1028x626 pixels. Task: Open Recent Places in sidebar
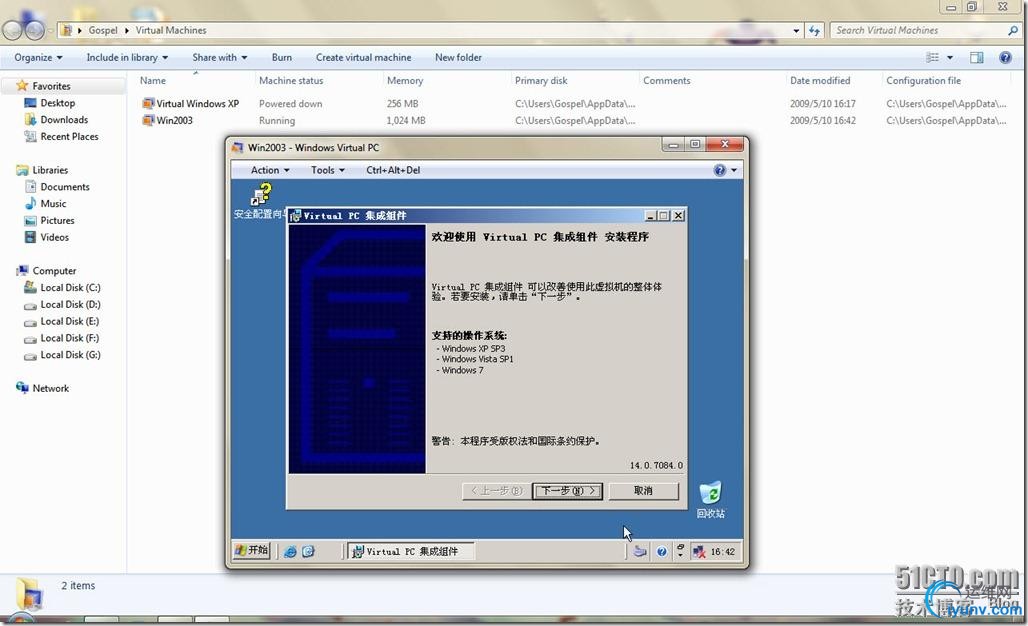[x=69, y=136]
